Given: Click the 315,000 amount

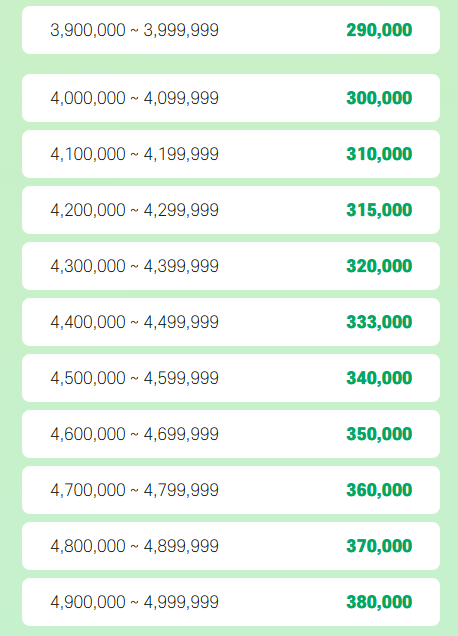Looking at the screenshot, I should (x=379, y=210).
